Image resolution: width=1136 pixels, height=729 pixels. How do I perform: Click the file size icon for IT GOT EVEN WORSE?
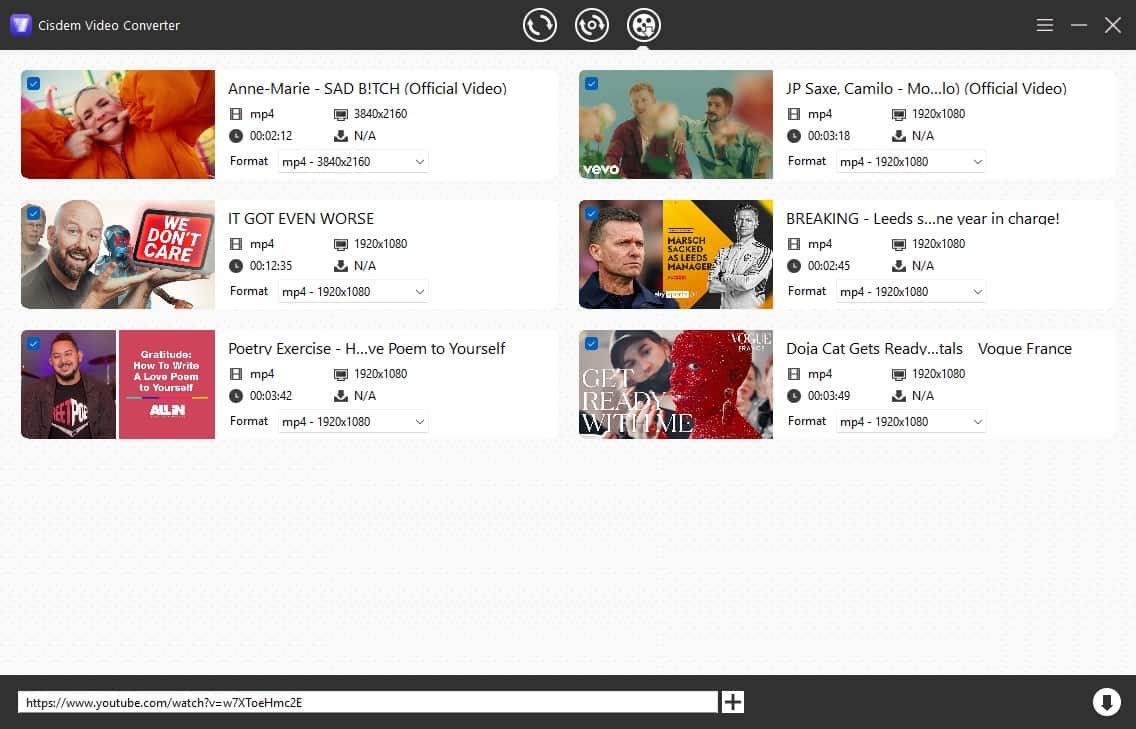[x=341, y=266]
